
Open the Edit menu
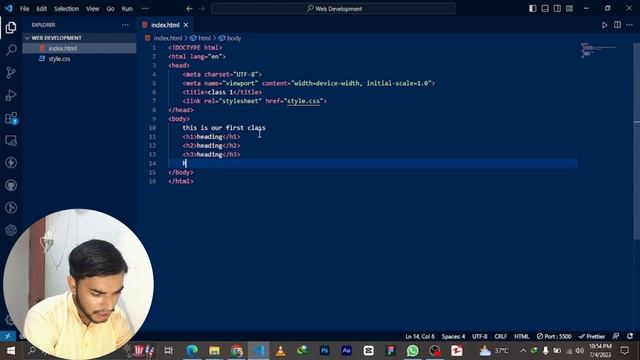point(42,9)
